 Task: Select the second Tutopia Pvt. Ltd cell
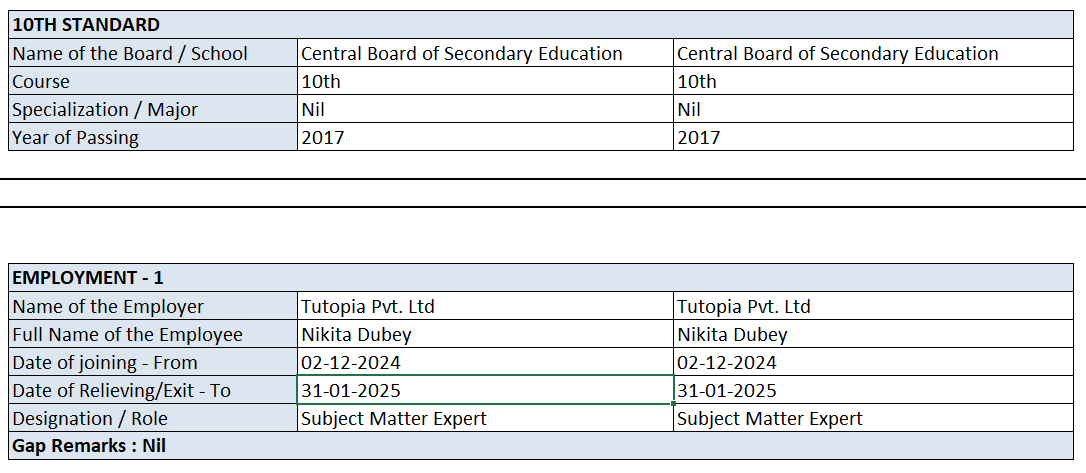coord(744,307)
